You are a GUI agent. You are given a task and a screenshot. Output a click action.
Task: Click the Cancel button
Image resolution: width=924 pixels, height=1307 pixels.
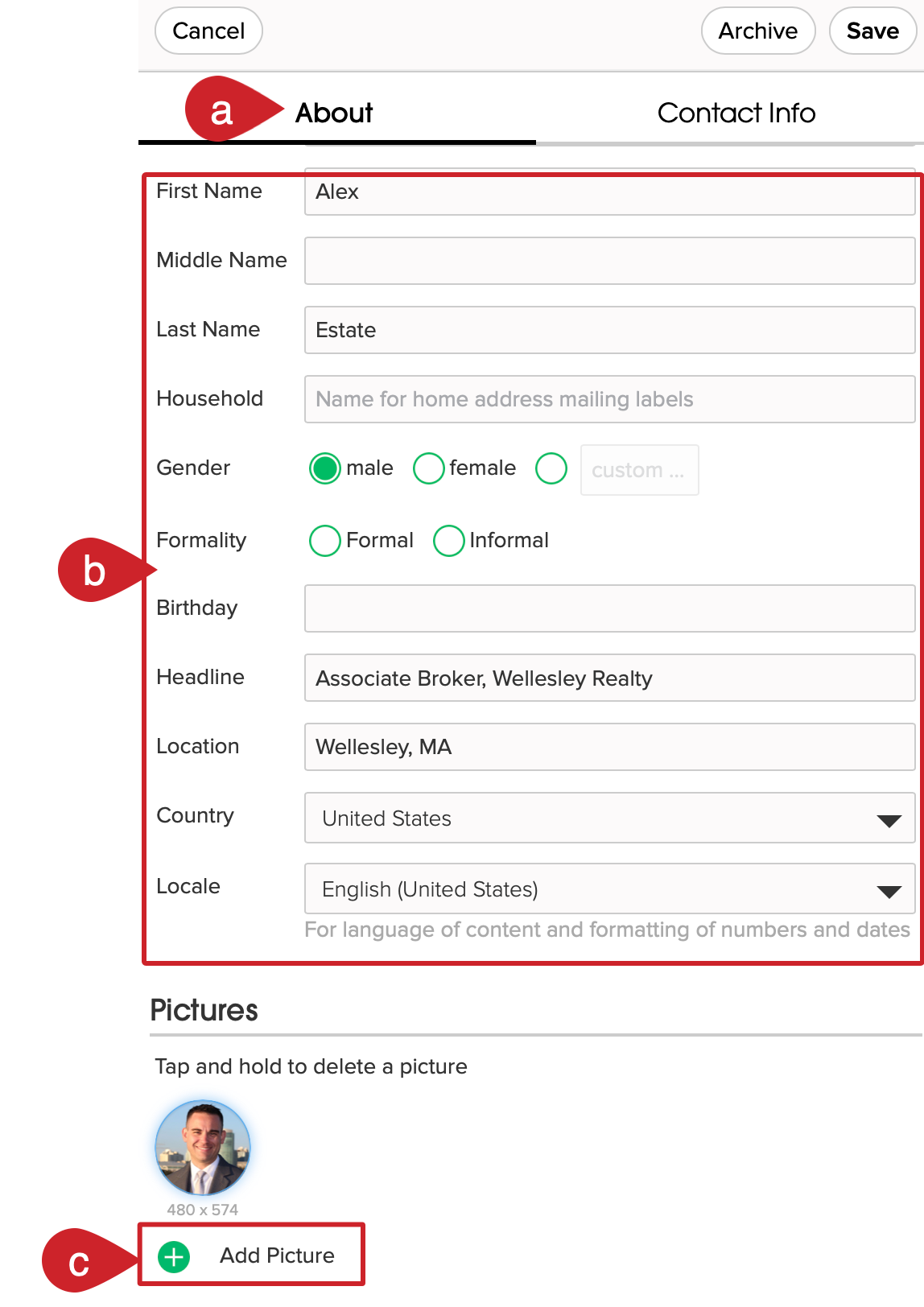pos(208,31)
